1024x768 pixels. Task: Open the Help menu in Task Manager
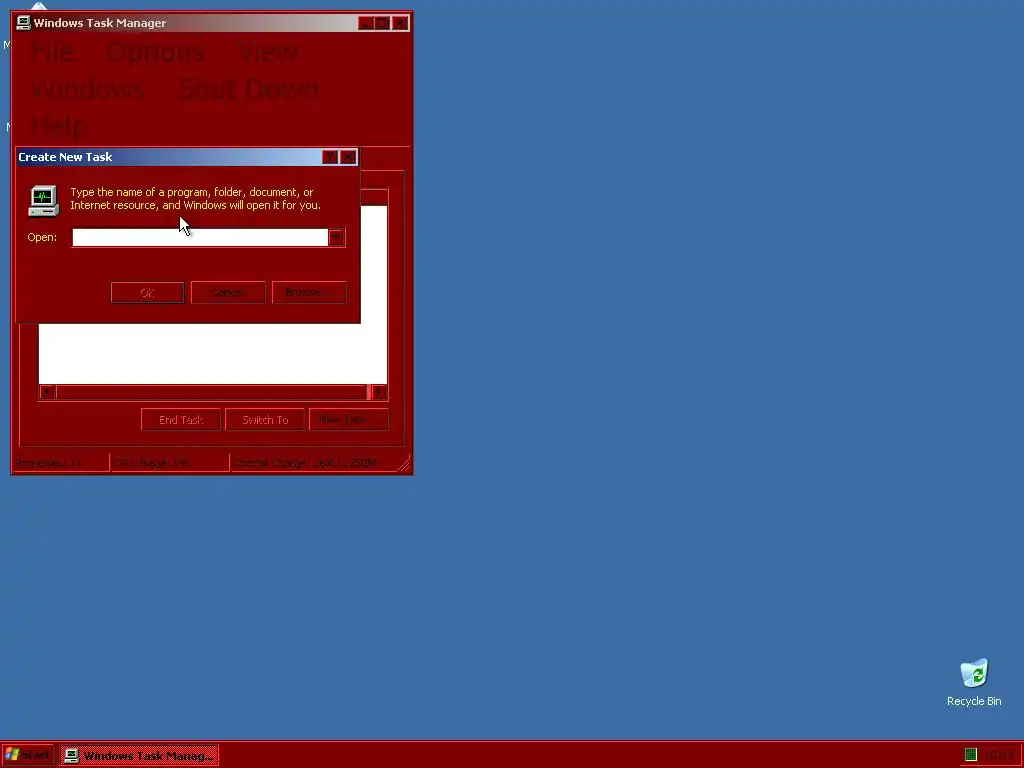[x=58, y=125]
